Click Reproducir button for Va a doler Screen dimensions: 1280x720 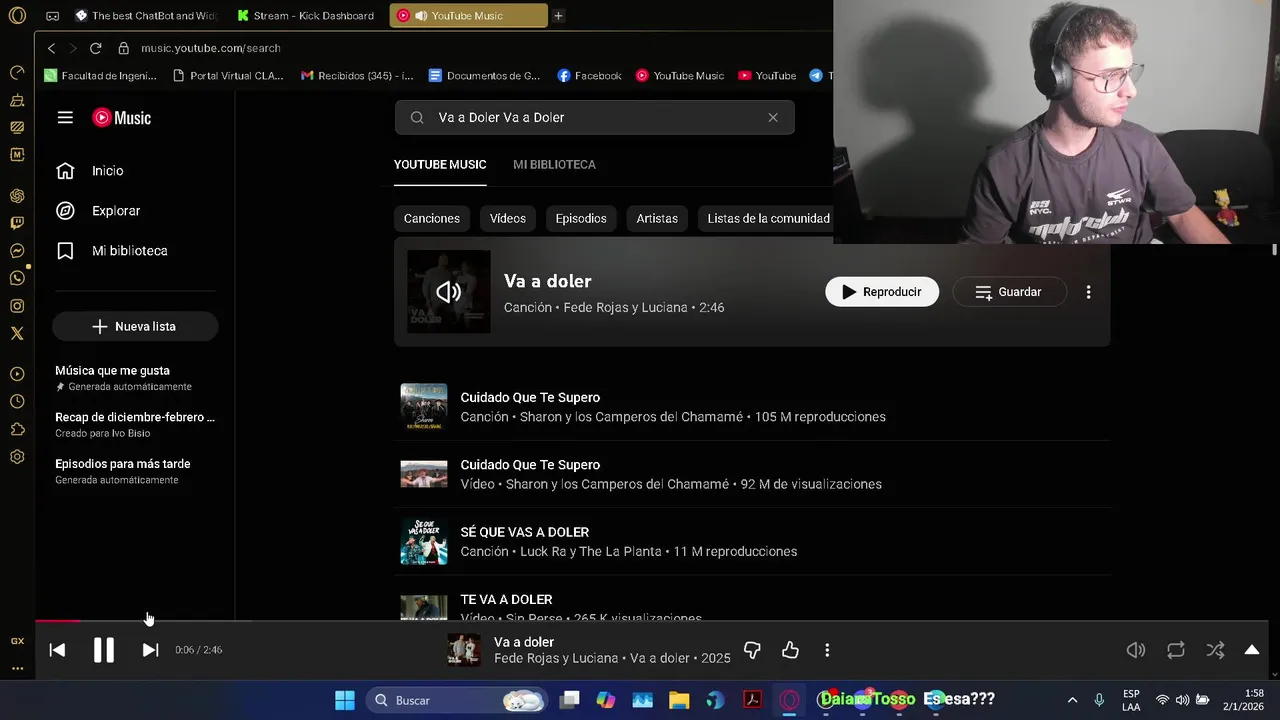[x=882, y=292]
